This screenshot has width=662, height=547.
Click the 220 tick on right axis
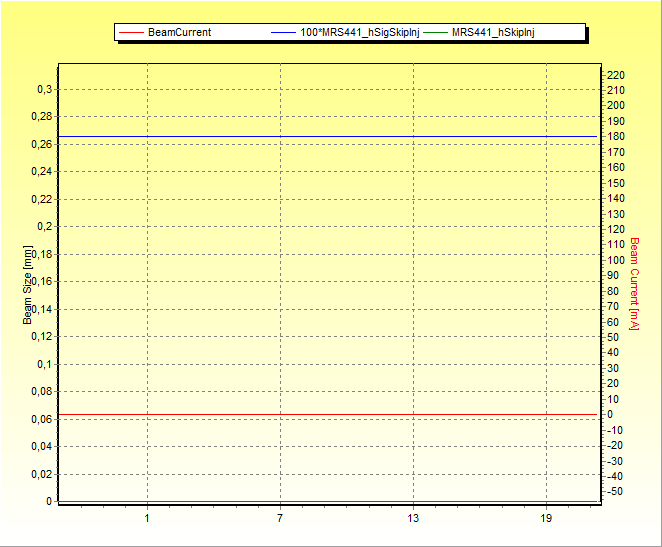point(616,75)
